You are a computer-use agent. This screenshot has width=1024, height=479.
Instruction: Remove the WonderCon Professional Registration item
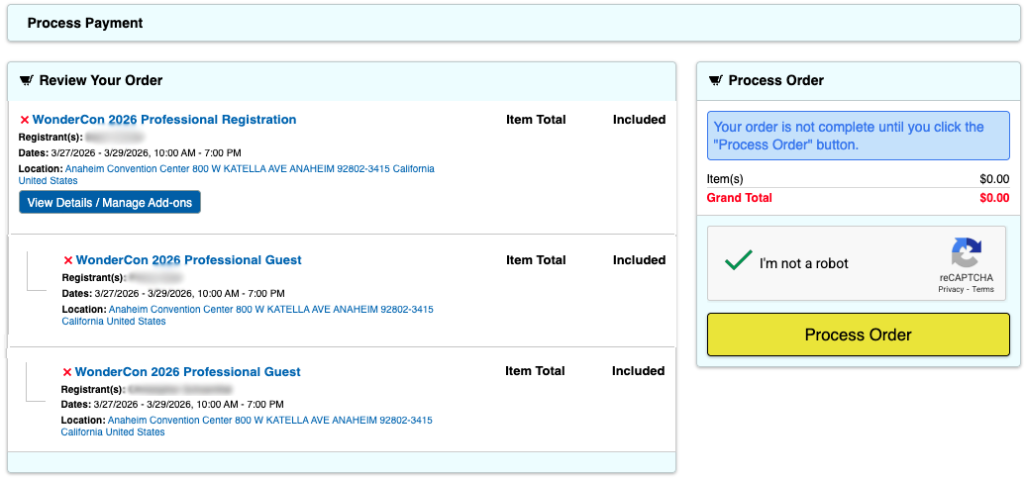point(24,120)
